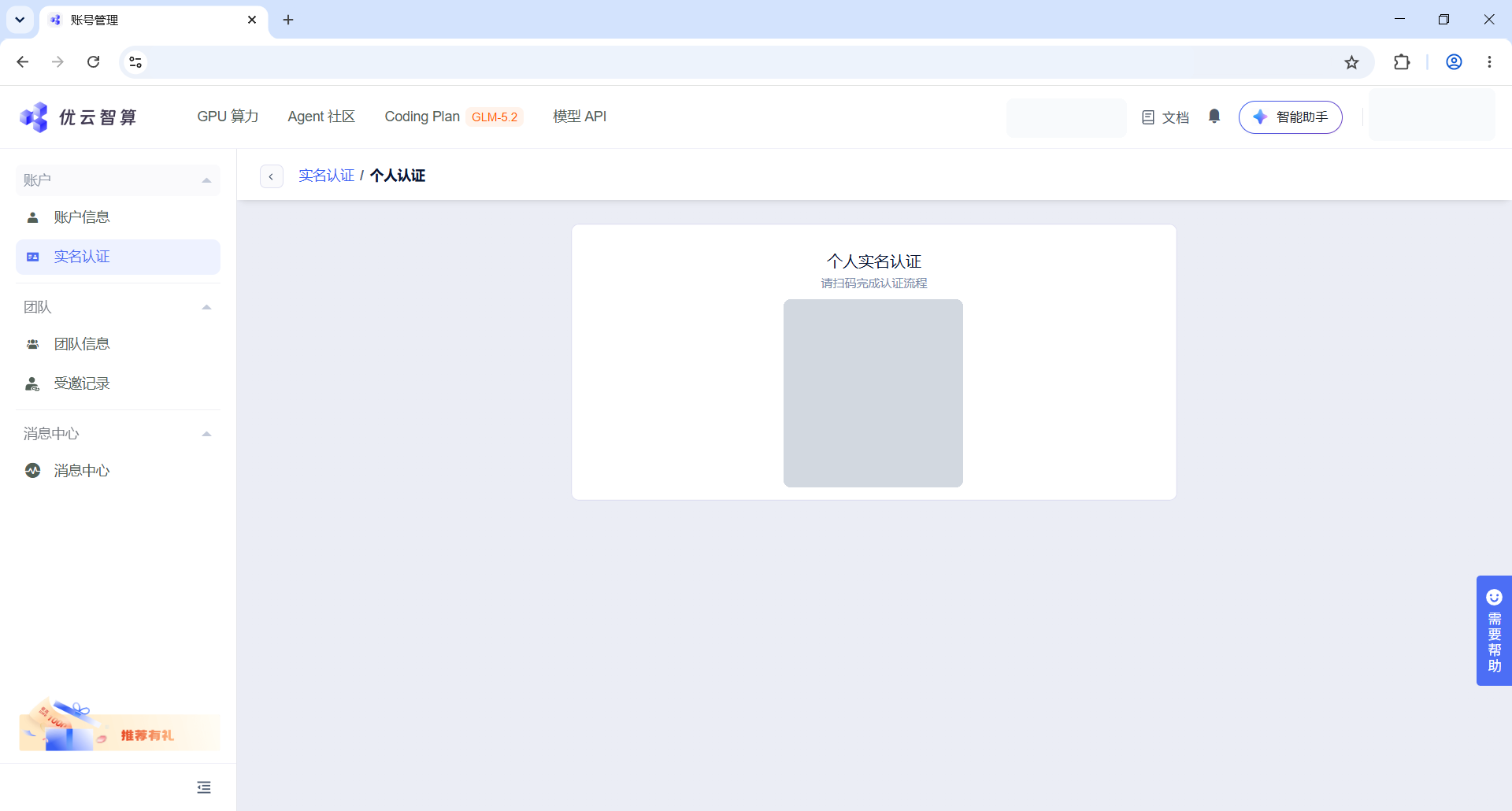Click the browser back arrow
The height and width of the screenshot is (811, 1512).
(x=23, y=62)
